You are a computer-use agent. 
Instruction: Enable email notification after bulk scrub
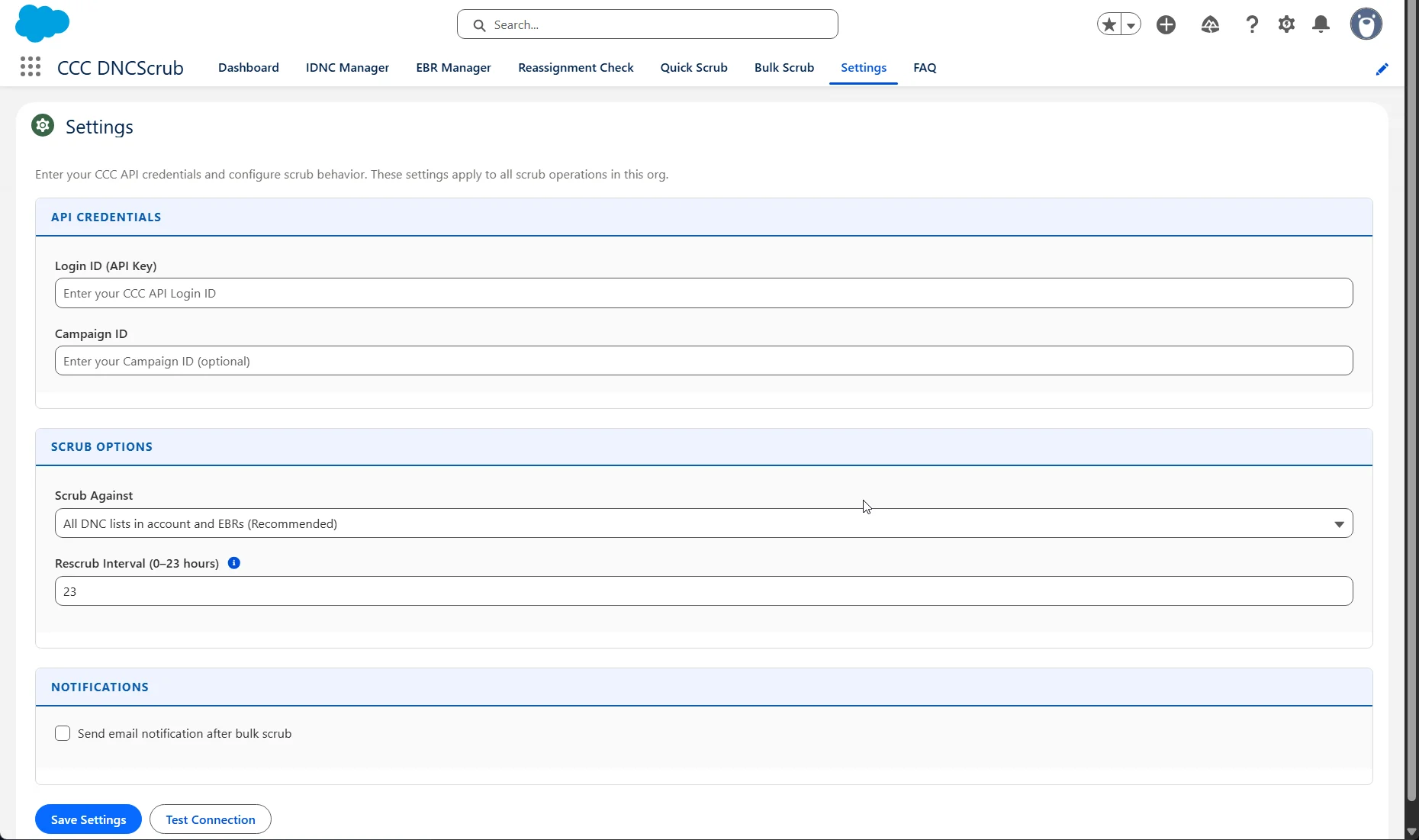coord(63,733)
